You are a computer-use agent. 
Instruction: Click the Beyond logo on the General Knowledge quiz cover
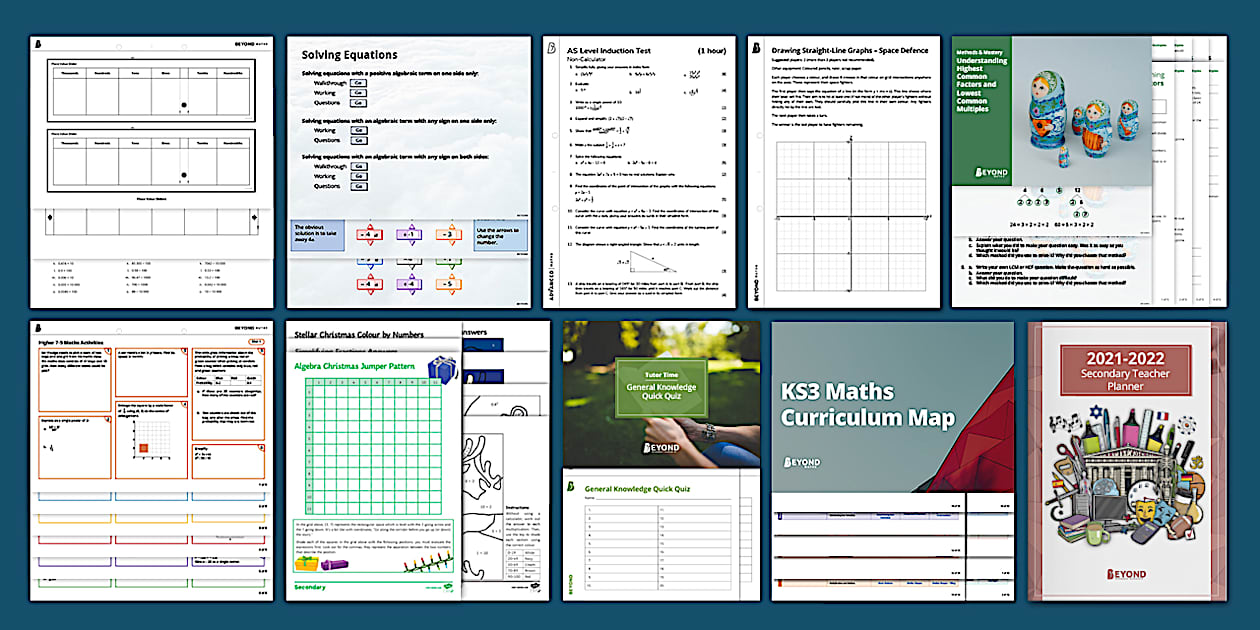[x=660, y=447]
